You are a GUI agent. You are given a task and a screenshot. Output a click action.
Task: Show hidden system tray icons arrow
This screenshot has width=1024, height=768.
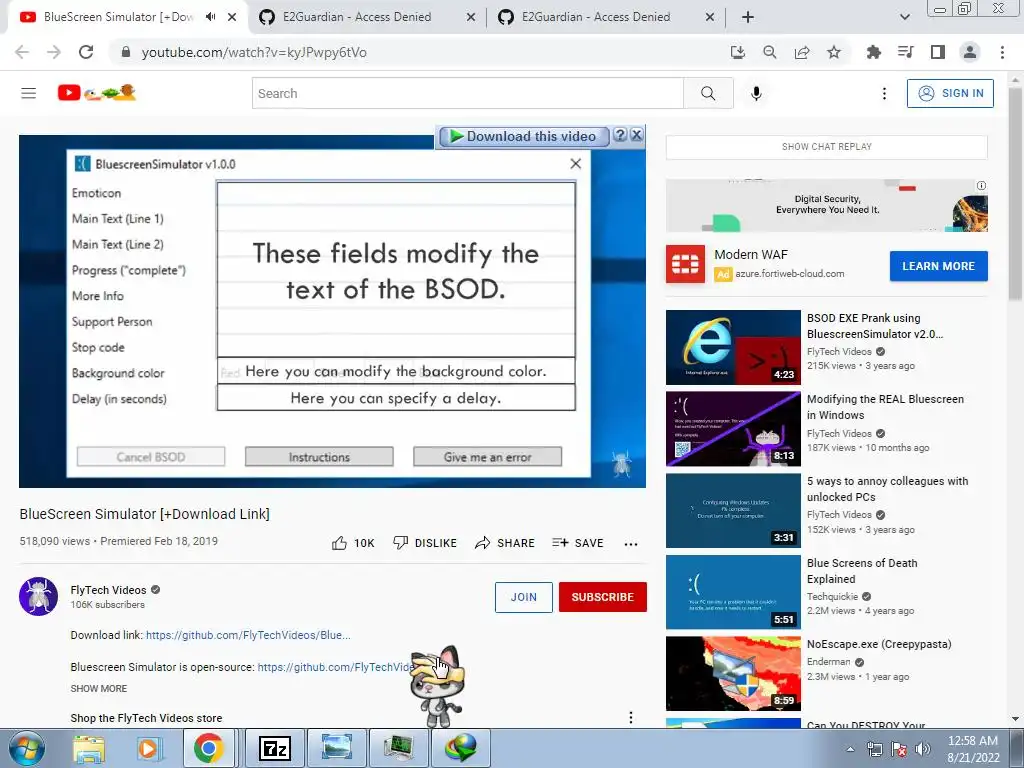tap(850, 749)
